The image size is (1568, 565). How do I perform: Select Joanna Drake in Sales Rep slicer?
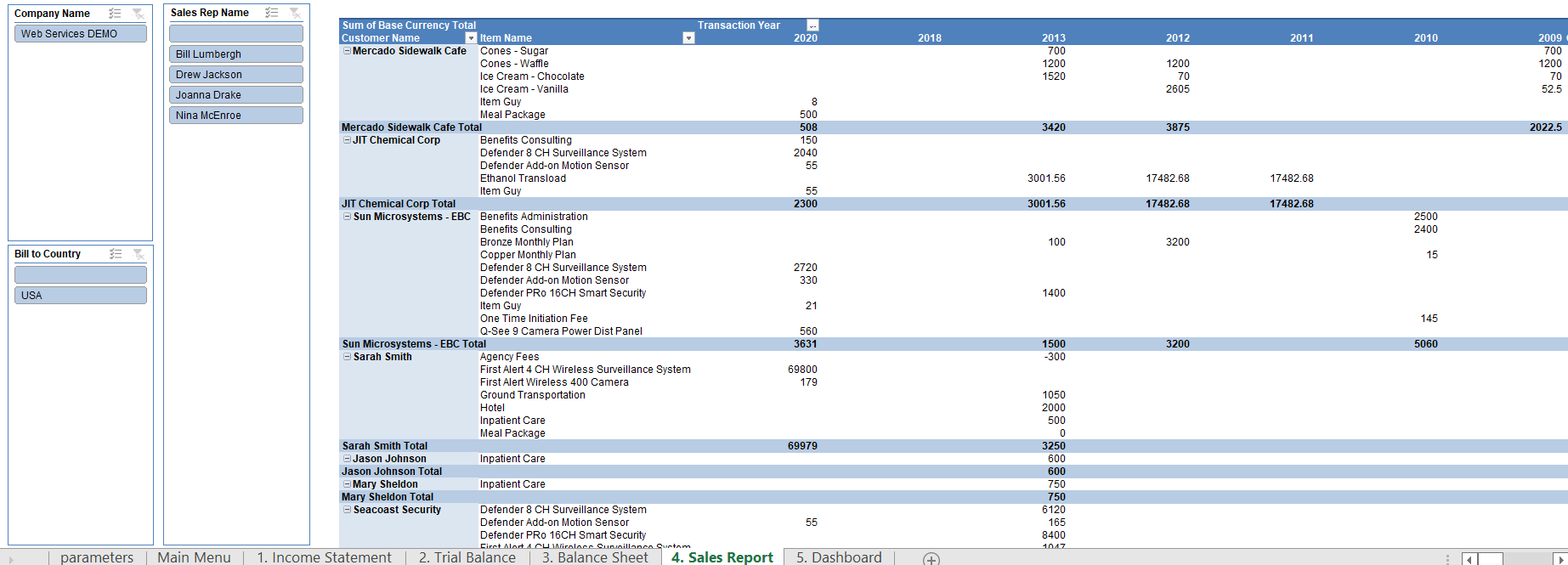coord(235,95)
